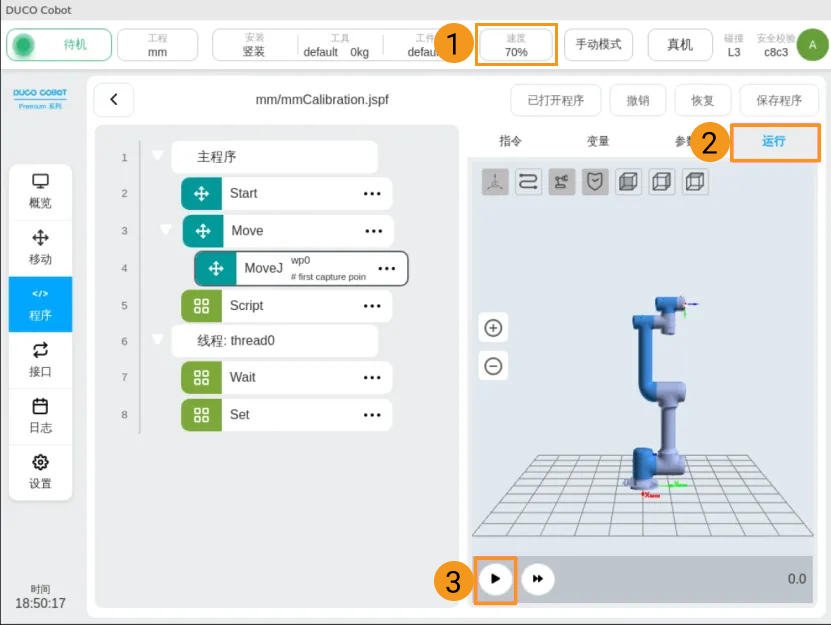Zoom in the 3D robot view
831x625 pixels.
point(493,328)
